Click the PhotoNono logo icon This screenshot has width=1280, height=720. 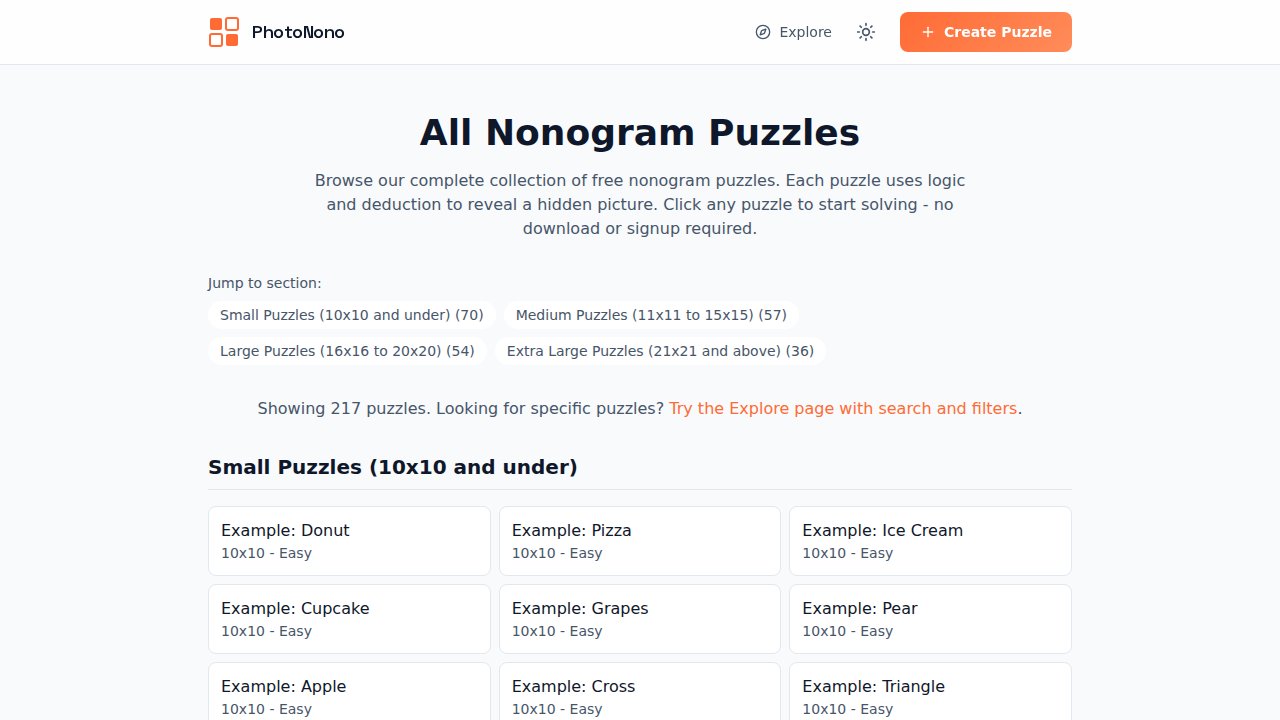click(224, 32)
